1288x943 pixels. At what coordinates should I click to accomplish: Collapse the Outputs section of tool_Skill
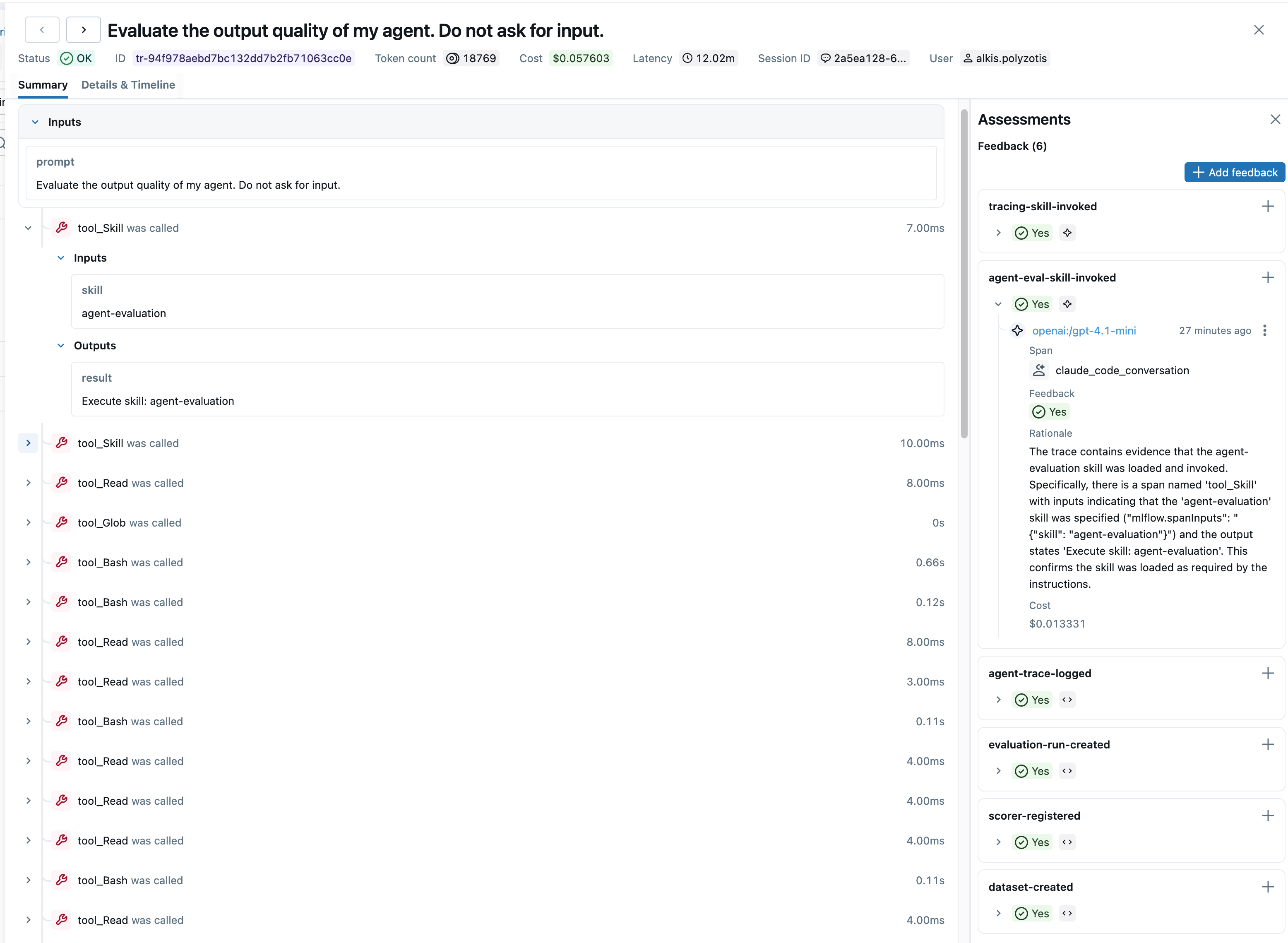61,345
